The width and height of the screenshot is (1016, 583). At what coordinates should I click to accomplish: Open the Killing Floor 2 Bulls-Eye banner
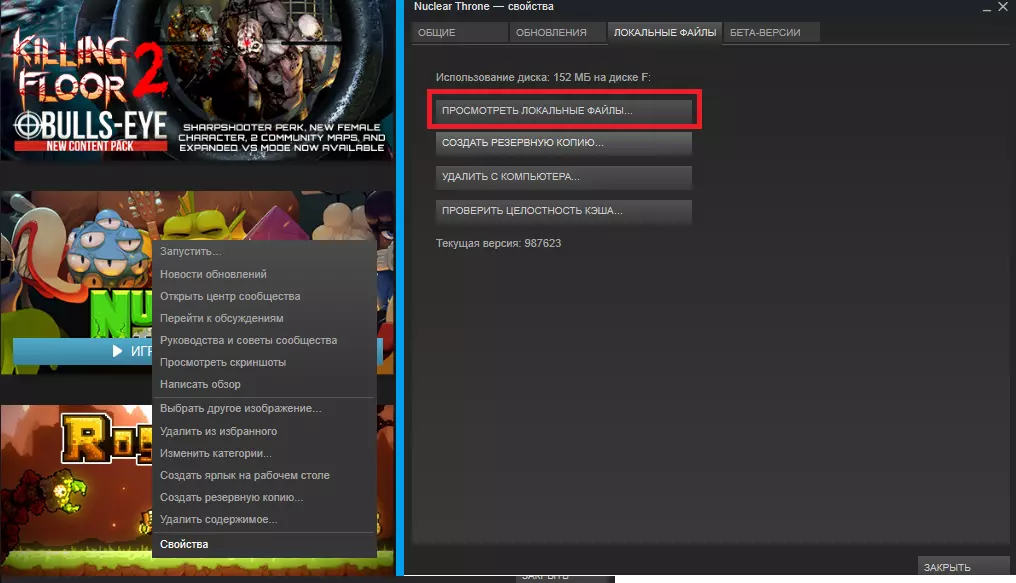197,80
